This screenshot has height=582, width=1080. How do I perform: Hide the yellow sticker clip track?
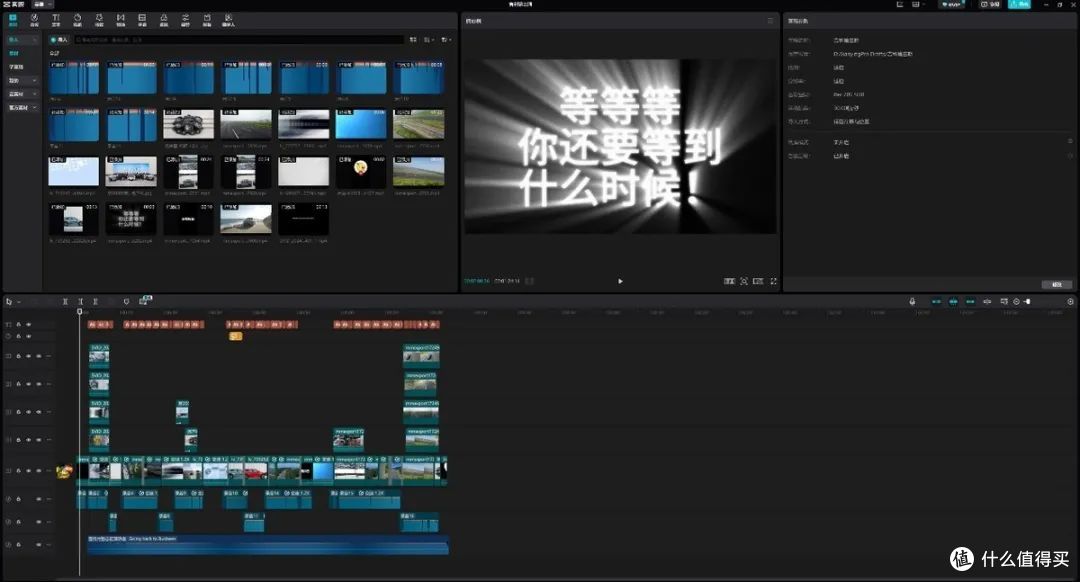click(28, 336)
